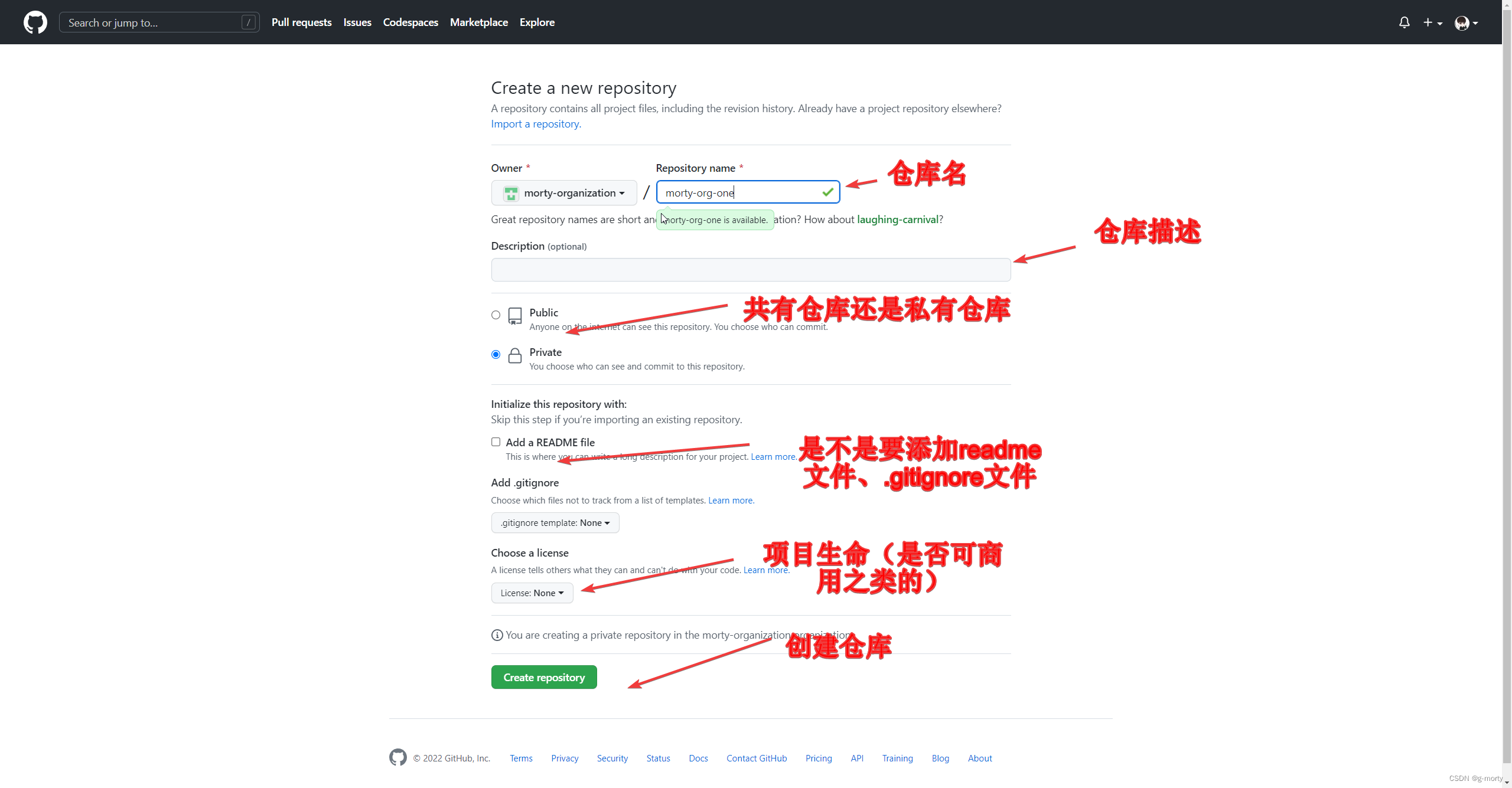Open Docs footer link

tap(699, 758)
